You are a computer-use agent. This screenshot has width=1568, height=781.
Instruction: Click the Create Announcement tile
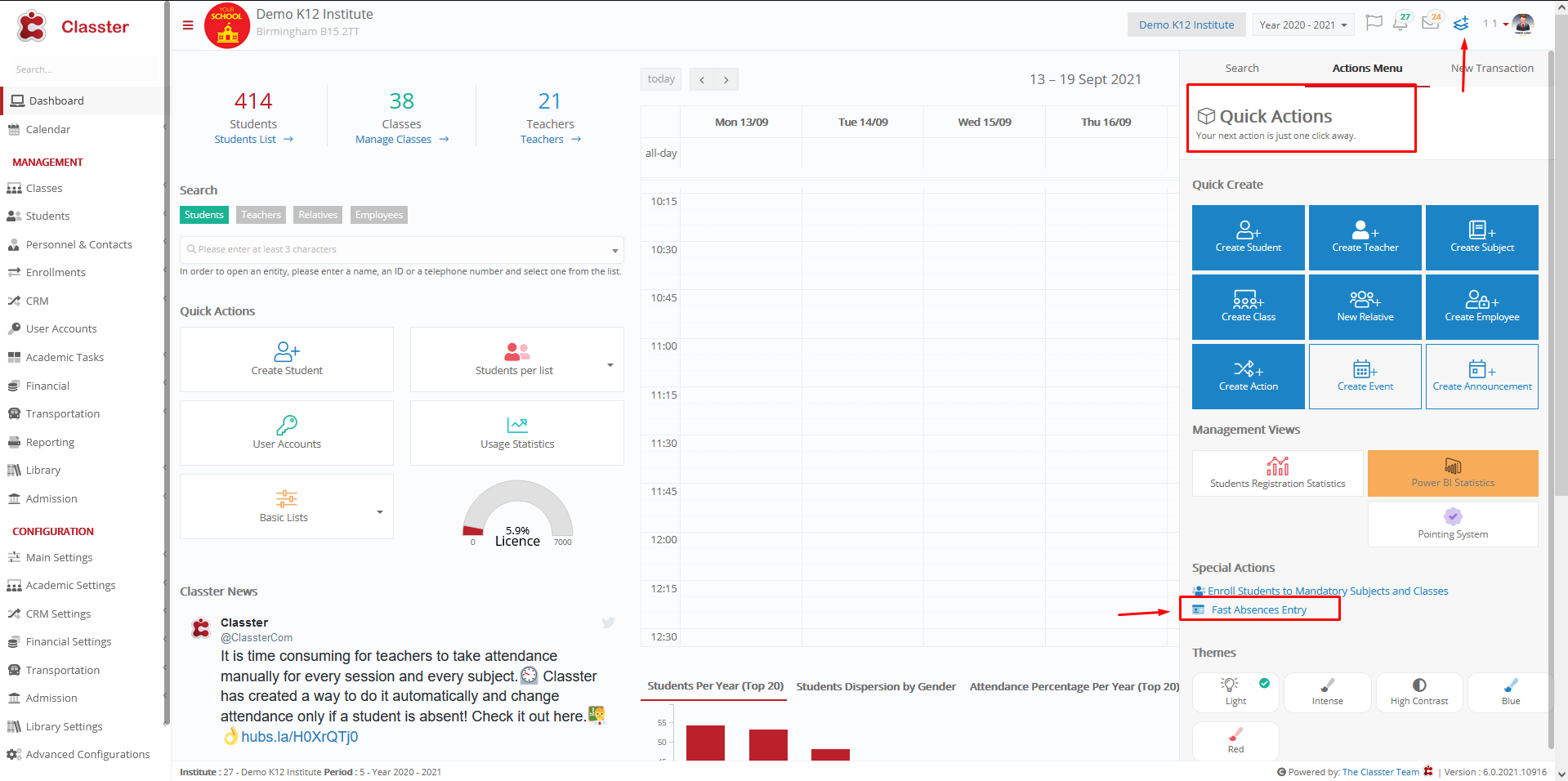[1481, 376]
